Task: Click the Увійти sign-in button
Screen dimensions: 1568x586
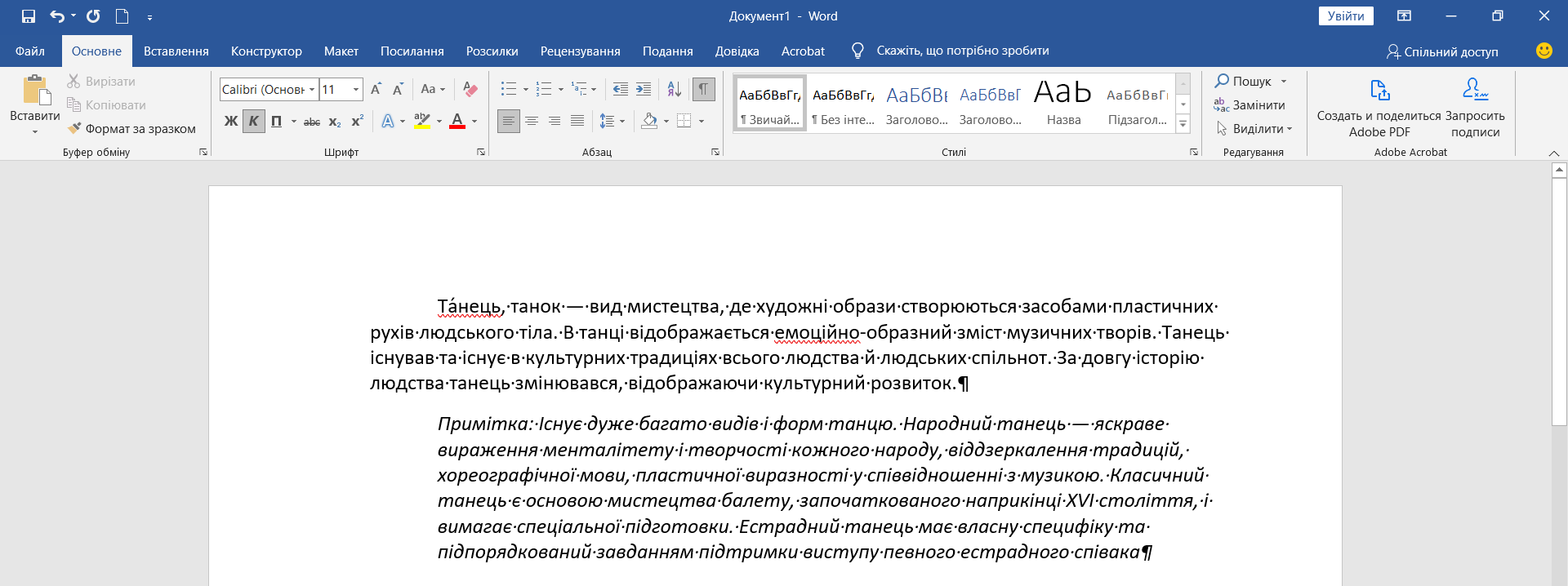Action: point(1346,16)
